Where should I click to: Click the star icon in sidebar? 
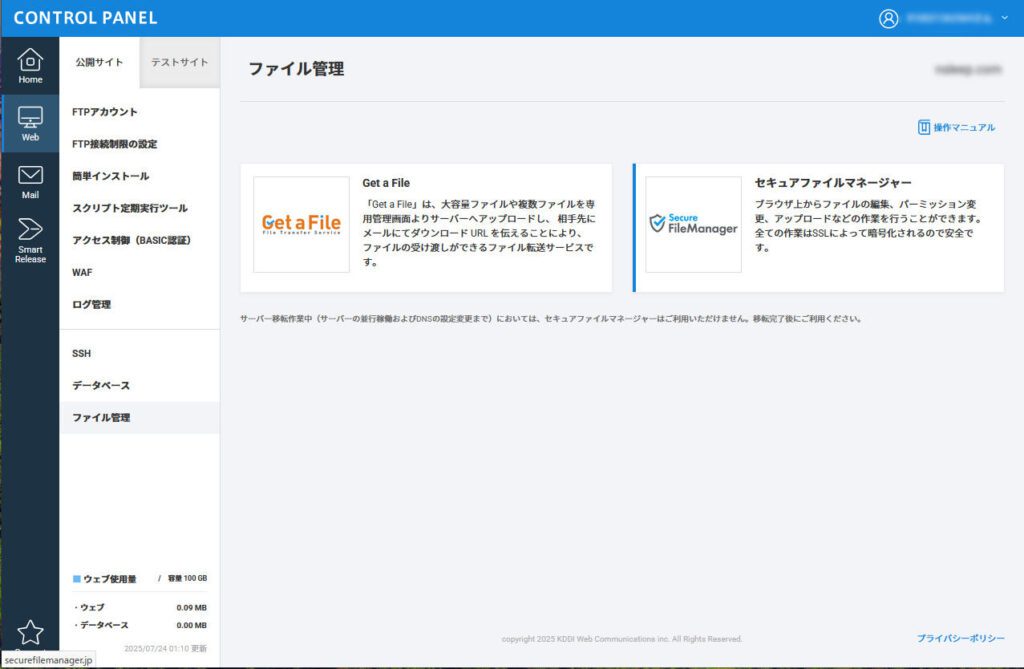pos(30,632)
